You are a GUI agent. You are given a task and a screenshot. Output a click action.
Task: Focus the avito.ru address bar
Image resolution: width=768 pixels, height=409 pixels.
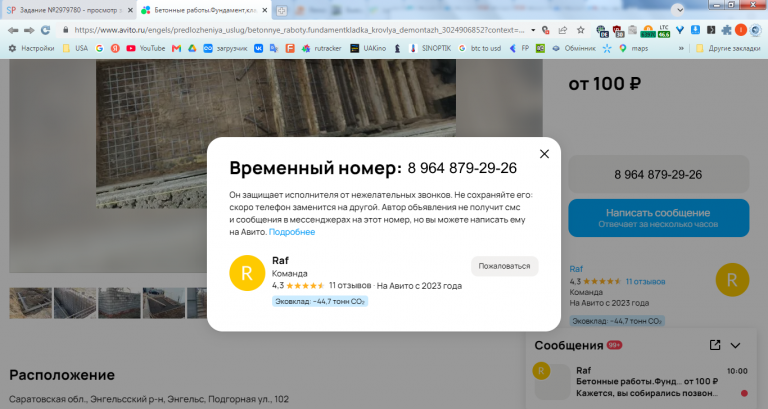click(299, 30)
